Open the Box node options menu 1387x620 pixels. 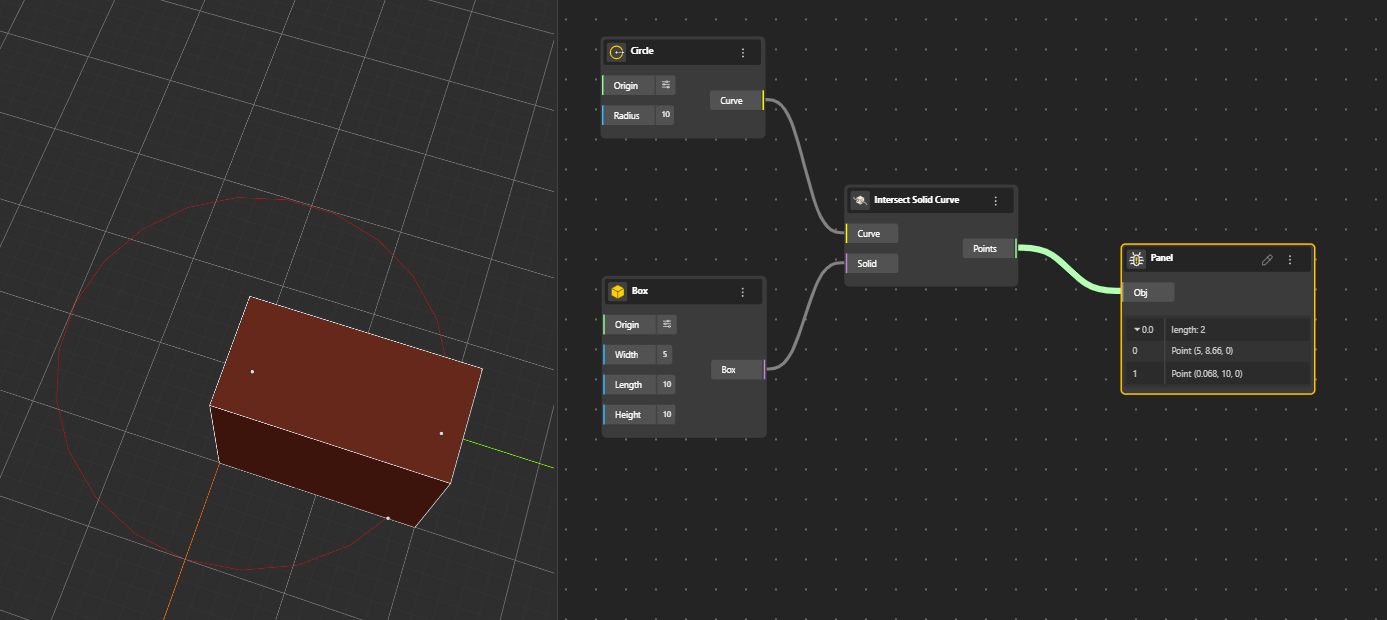click(x=743, y=292)
